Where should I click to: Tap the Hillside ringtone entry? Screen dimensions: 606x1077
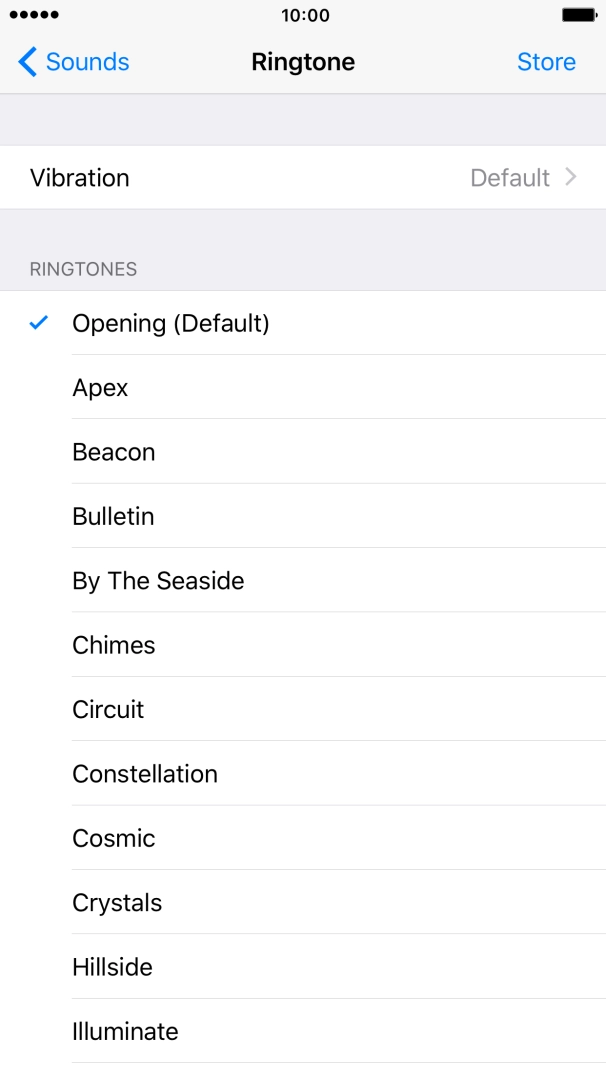tap(111, 967)
